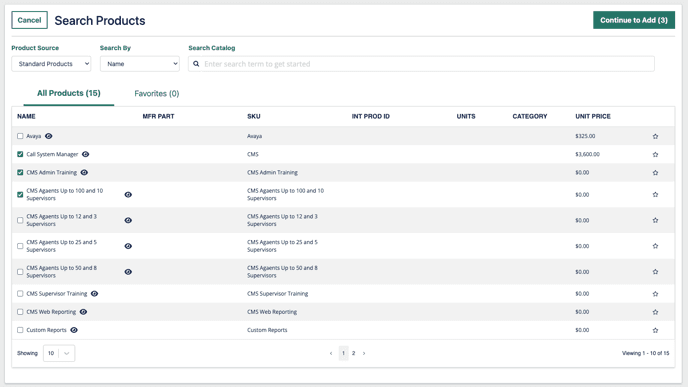Open eye preview for CMS Agaents Up to 25
Screen dimensions: 688x387
(x=128, y=246)
